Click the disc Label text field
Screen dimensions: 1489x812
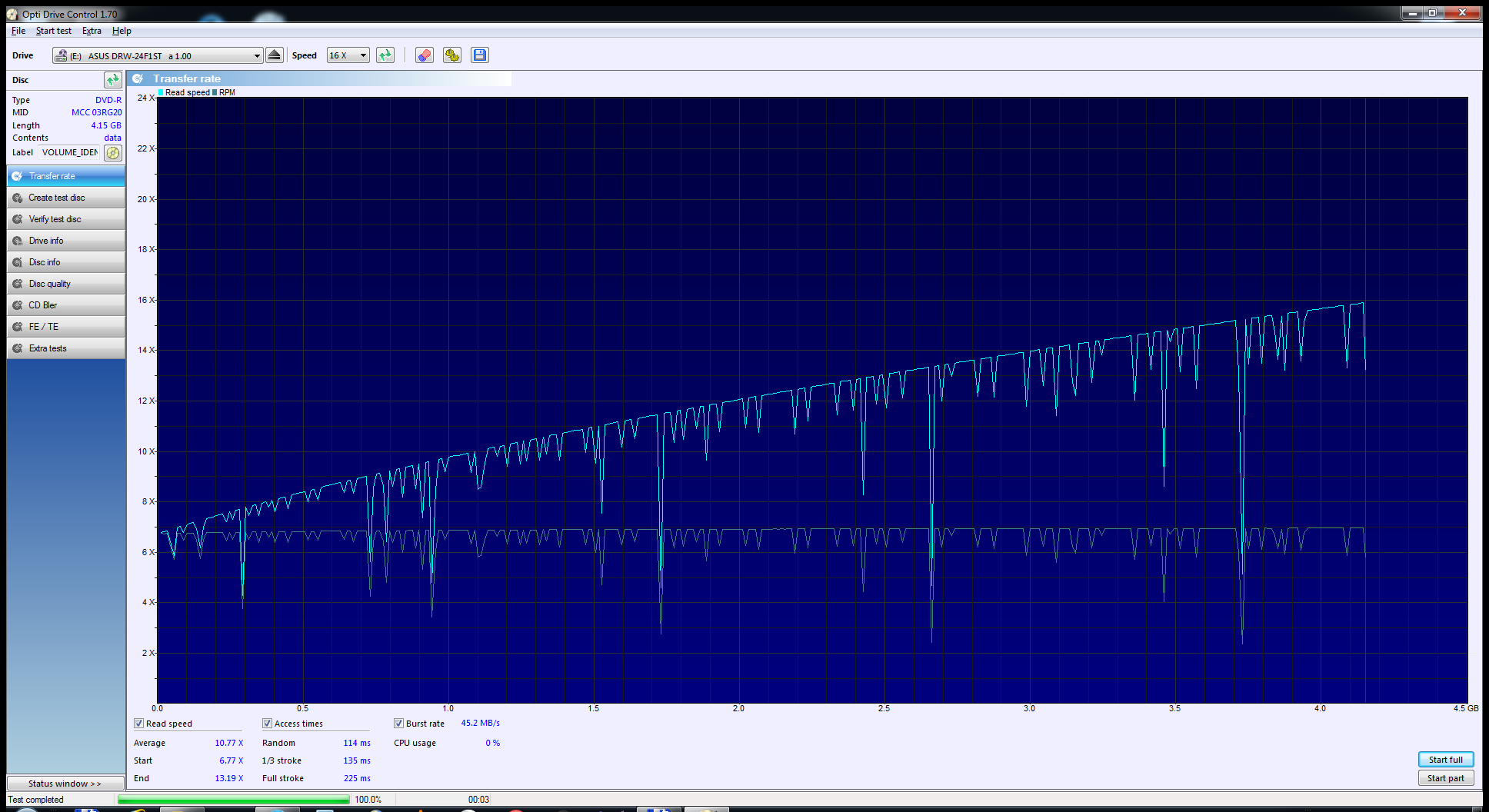tap(69, 152)
